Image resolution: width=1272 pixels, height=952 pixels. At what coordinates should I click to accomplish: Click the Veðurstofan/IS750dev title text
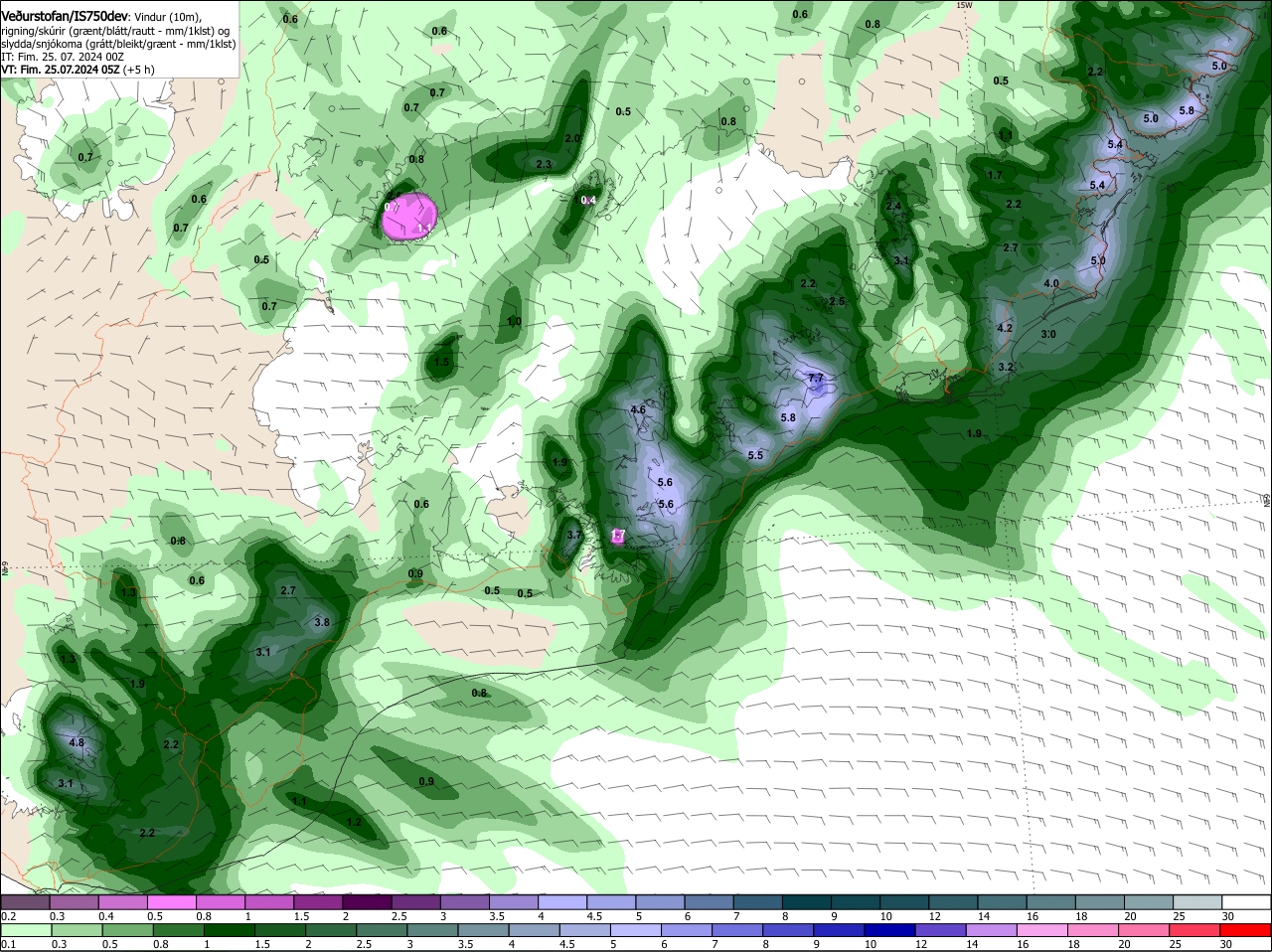[65, 16]
